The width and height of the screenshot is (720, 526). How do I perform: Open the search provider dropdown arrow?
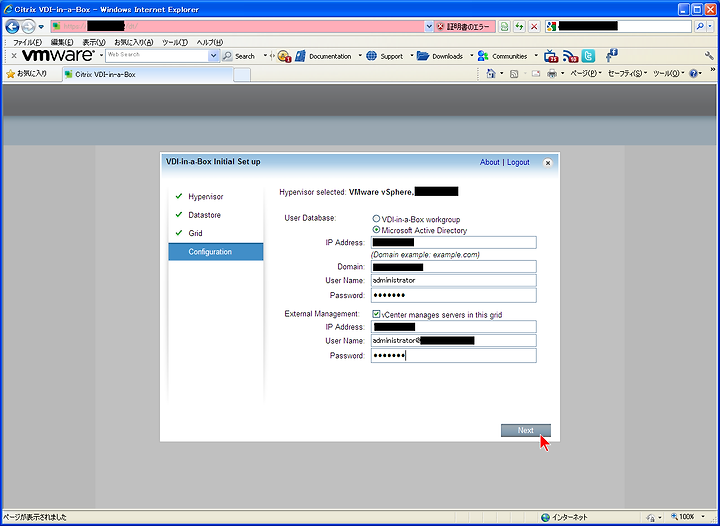coord(710,27)
